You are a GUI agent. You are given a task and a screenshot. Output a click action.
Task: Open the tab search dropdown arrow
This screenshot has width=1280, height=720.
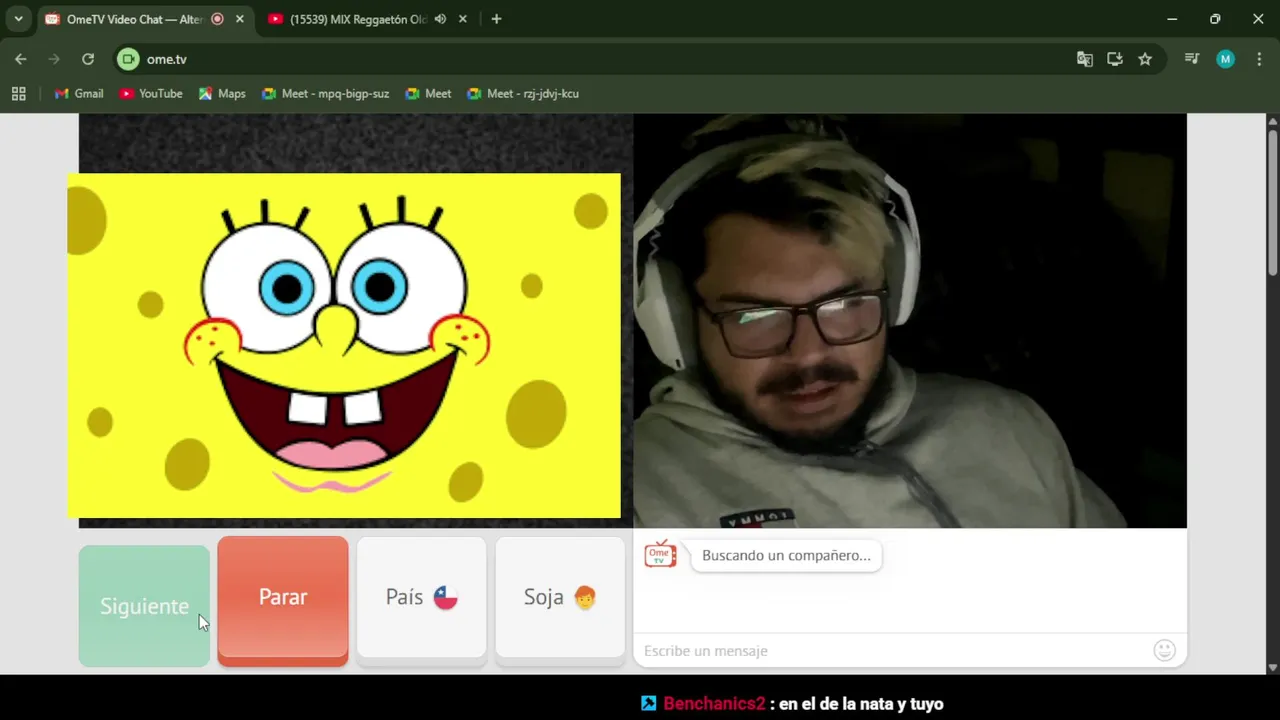click(x=18, y=19)
